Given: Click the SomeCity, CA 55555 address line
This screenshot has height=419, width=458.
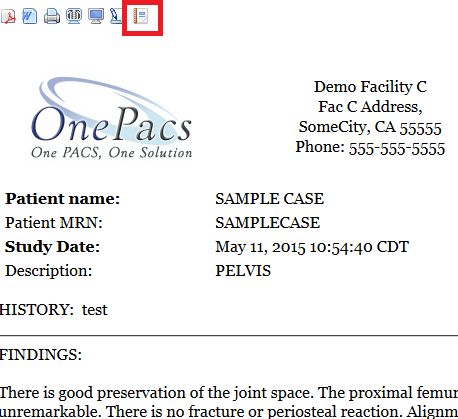Looking at the screenshot, I should tap(370, 127).
